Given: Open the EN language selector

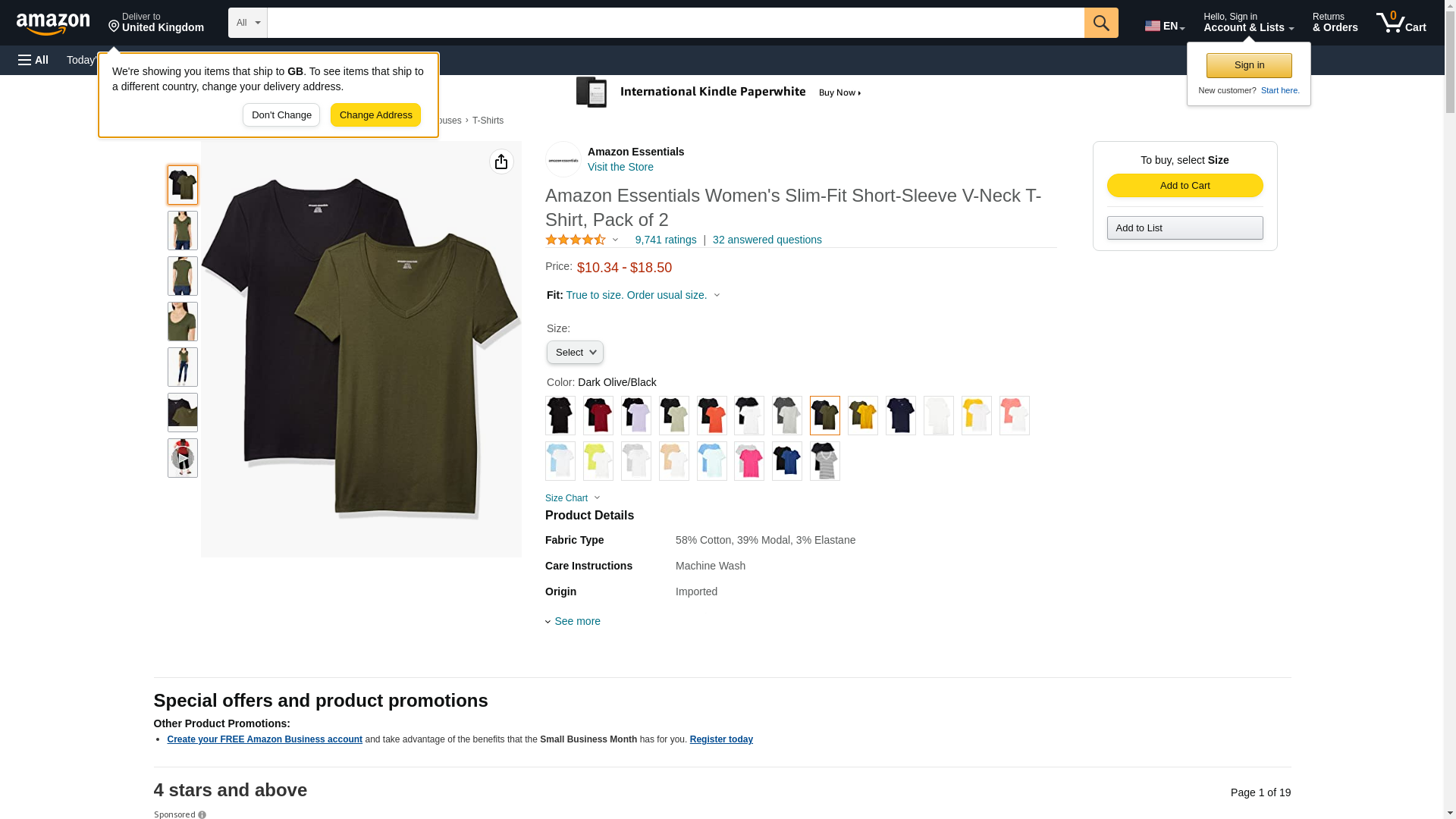Looking at the screenshot, I should tap(1165, 26).
